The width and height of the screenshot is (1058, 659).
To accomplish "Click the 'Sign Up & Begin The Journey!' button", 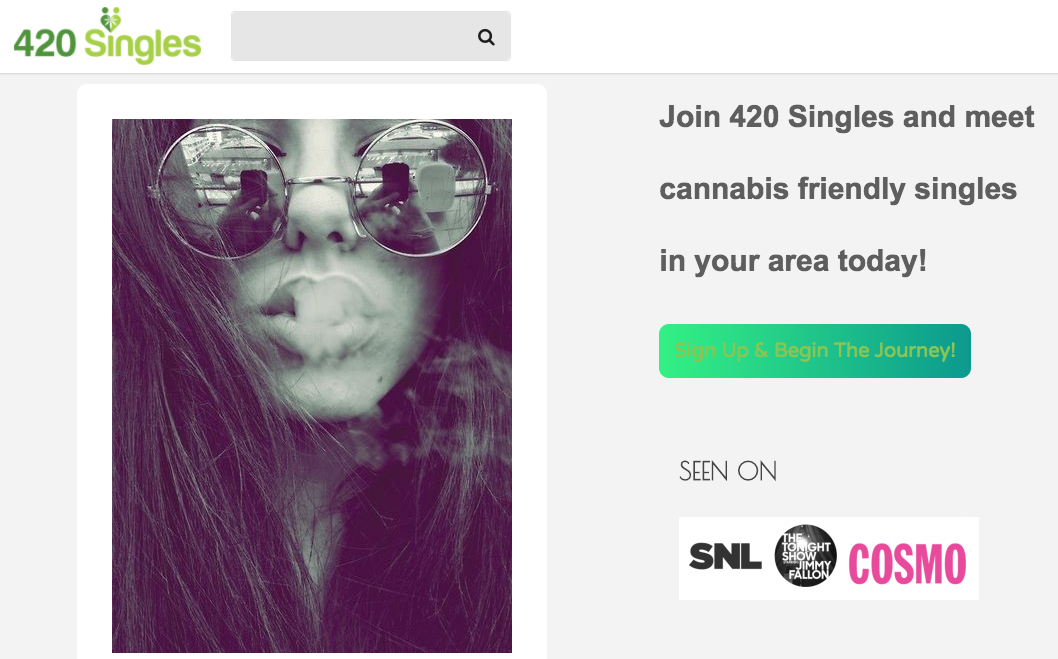I will point(814,351).
